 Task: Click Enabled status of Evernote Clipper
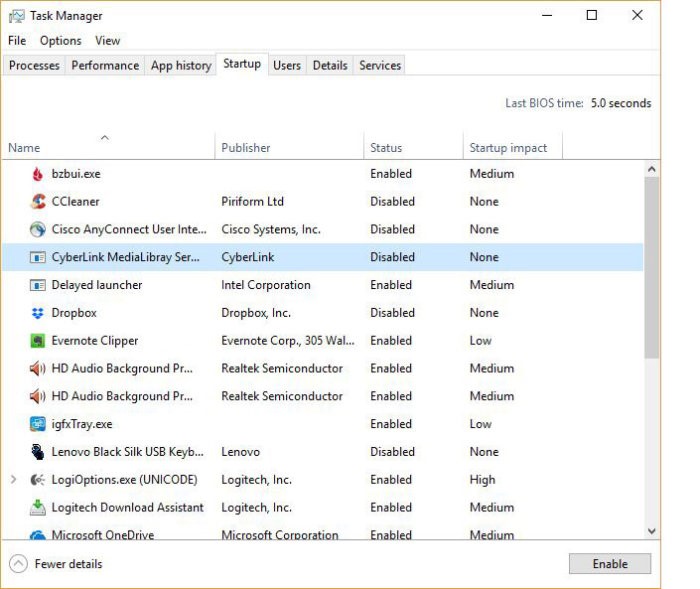tap(391, 341)
